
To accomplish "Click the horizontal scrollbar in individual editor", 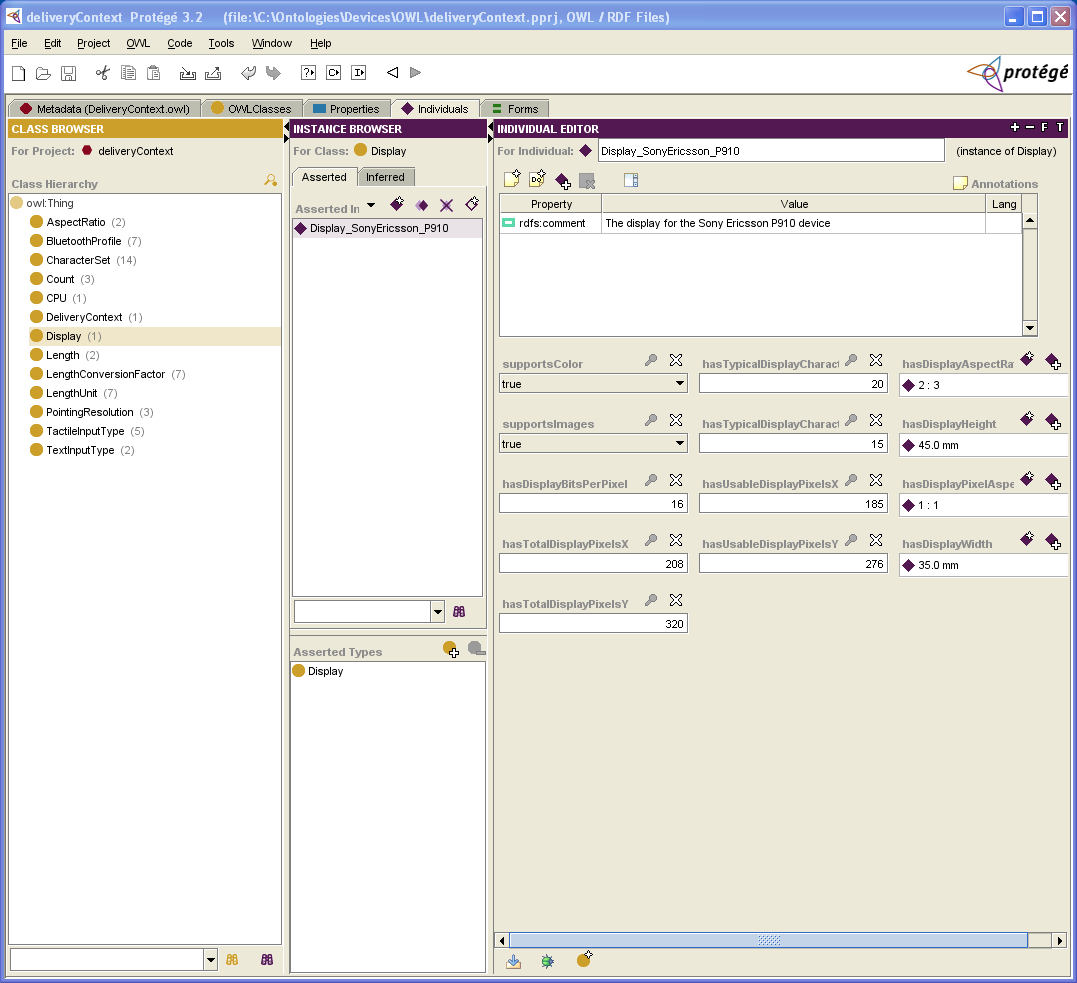I will click(768, 940).
